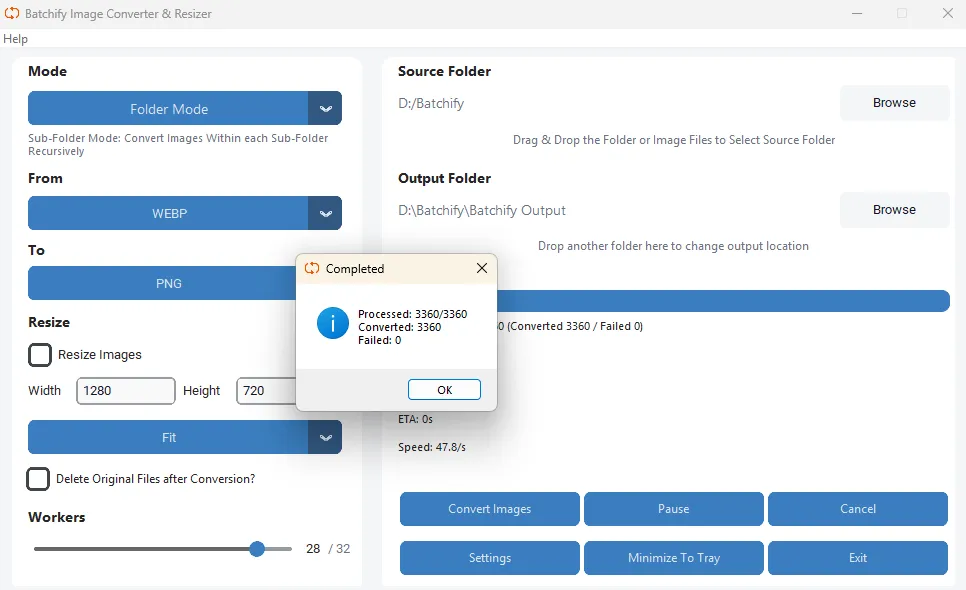
Task: Check Delete Original Files after Conversion
Action: point(38,479)
